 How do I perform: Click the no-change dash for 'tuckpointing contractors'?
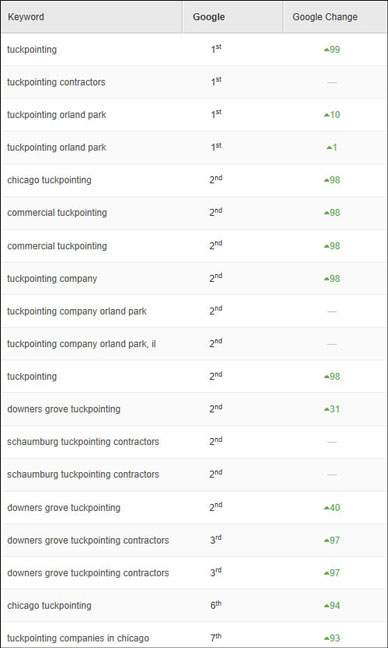(x=332, y=82)
